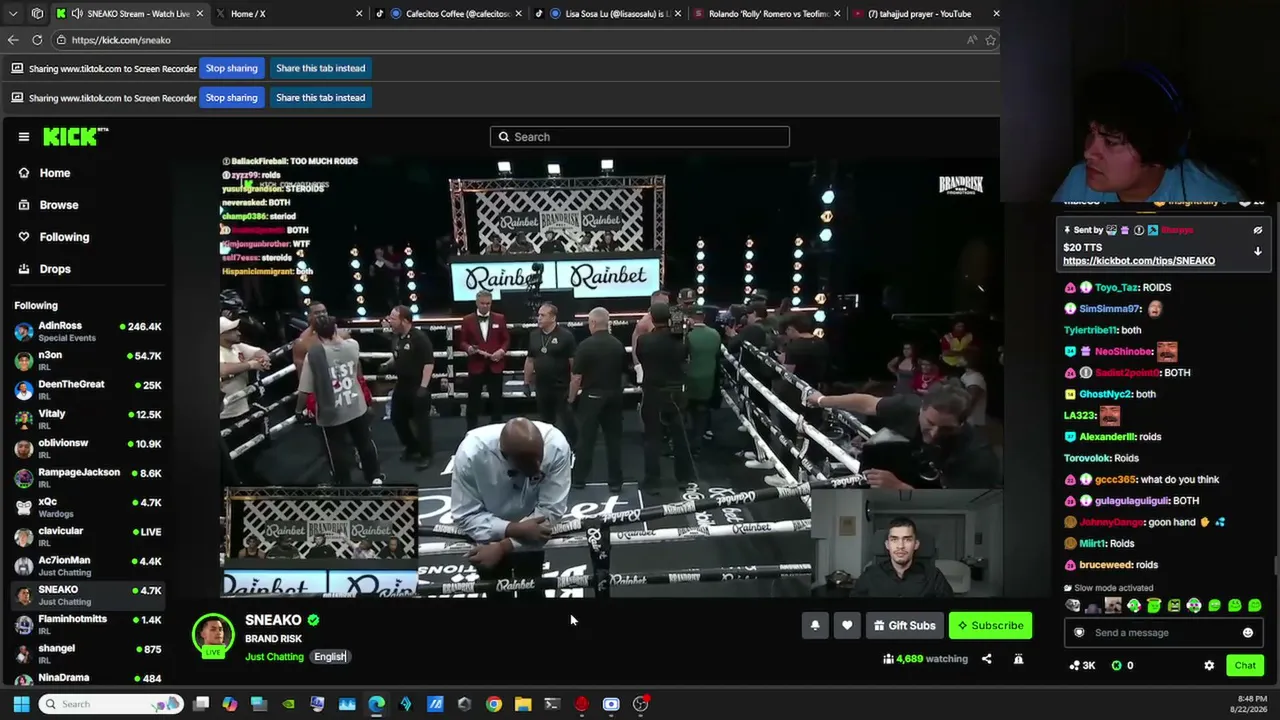1280x720 pixels.
Task: Open the terminal icon in the taskbar
Action: (x=552, y=704)
